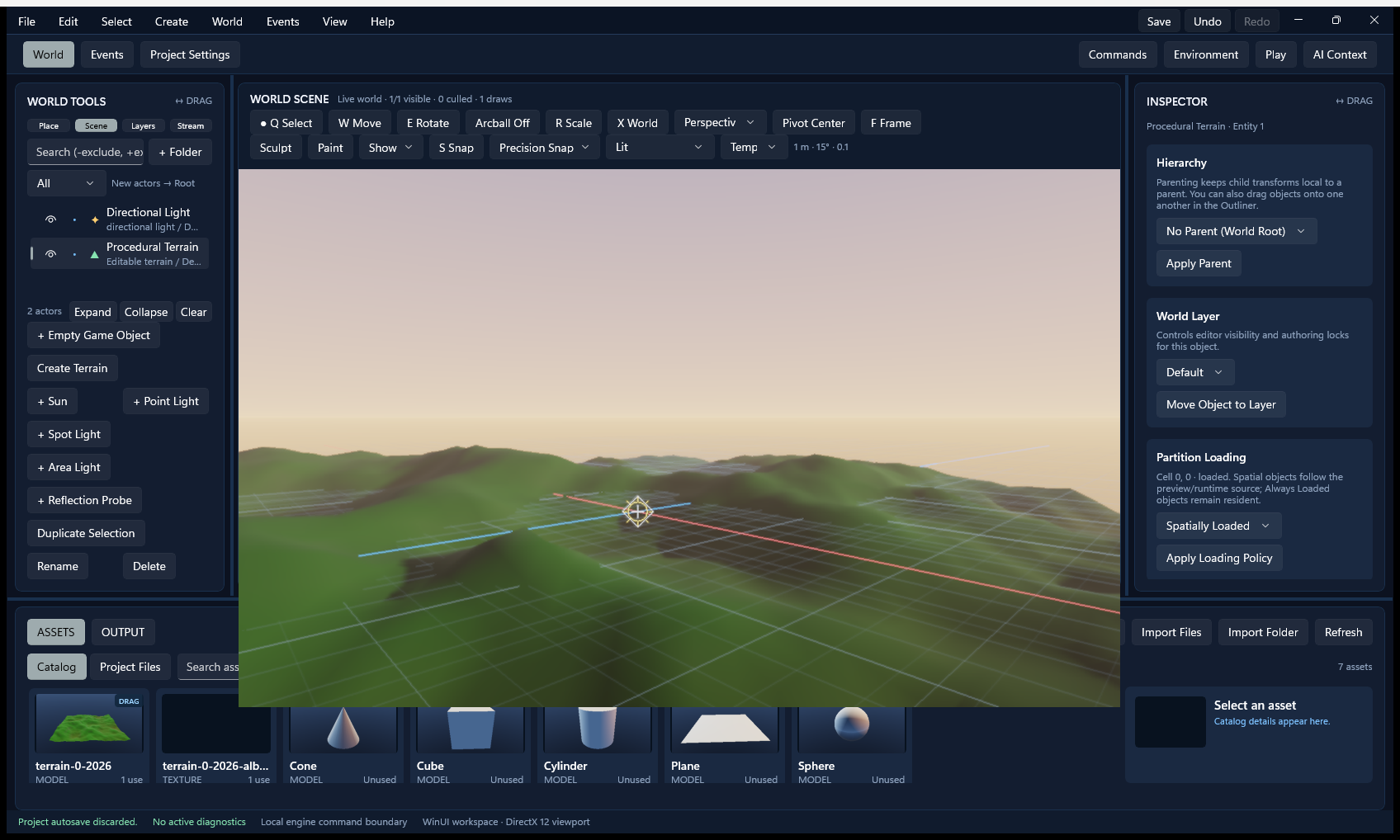Open the File menu

pyautogui.click(x=26, y=21)
